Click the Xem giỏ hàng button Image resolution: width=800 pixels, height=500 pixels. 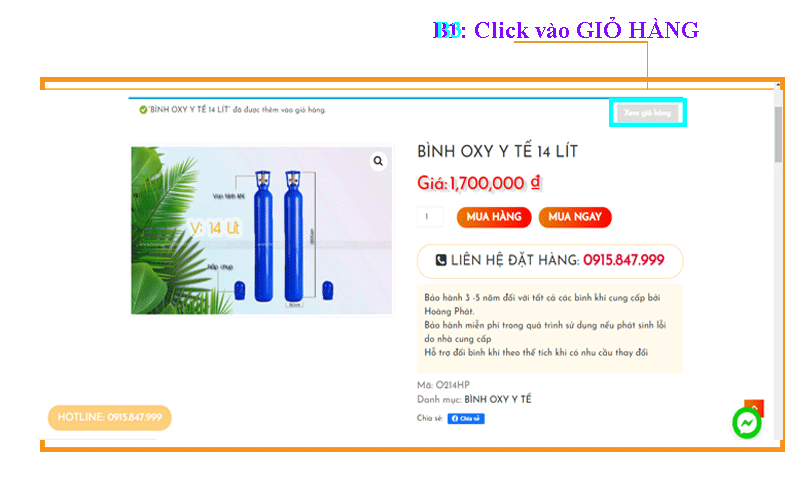pos(647,113)
